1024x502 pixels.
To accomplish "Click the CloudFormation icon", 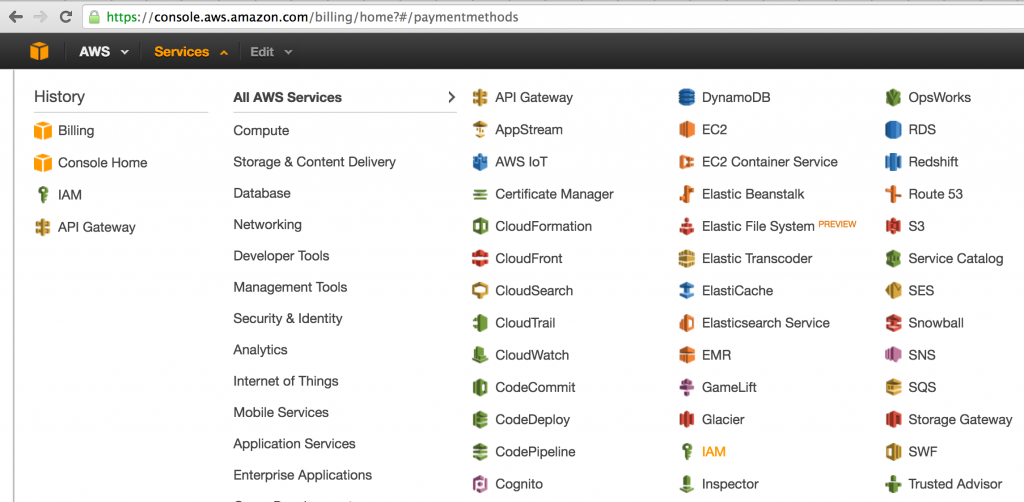I will pyautogui.click(x=480, y=227).
